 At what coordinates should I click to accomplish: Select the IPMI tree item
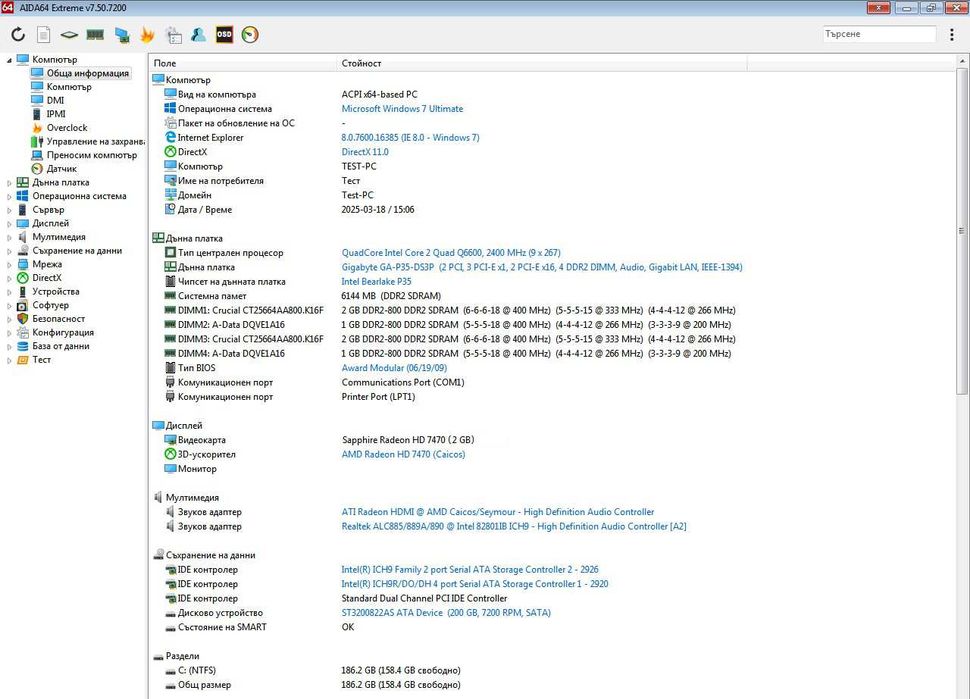click(x=56, y=114)
